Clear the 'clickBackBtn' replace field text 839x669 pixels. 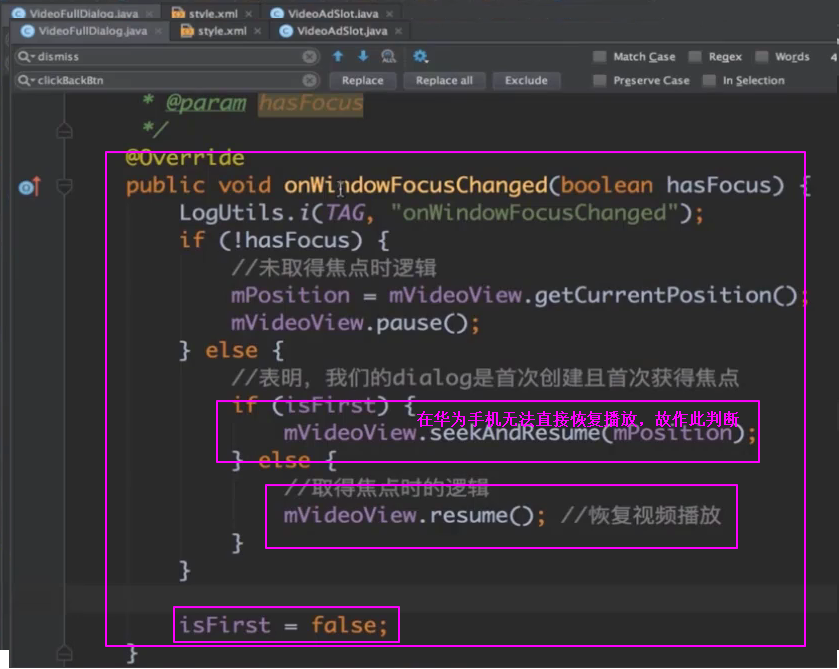click(x=310, y=80)
